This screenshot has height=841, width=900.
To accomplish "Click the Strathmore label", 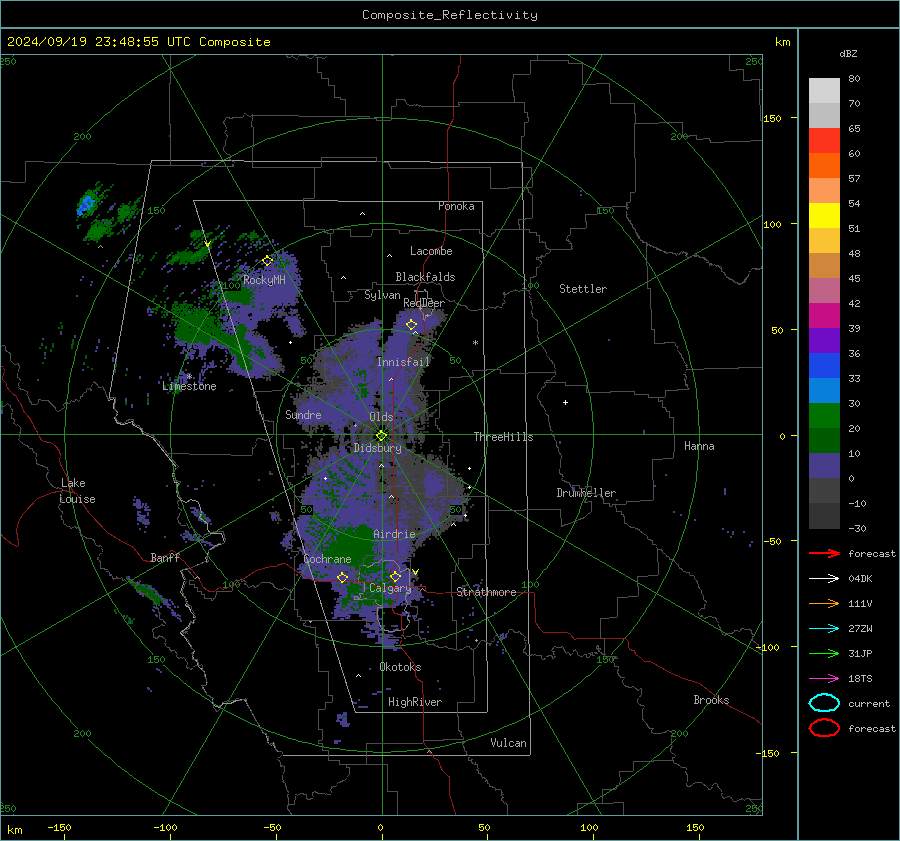I will point(487,592).
